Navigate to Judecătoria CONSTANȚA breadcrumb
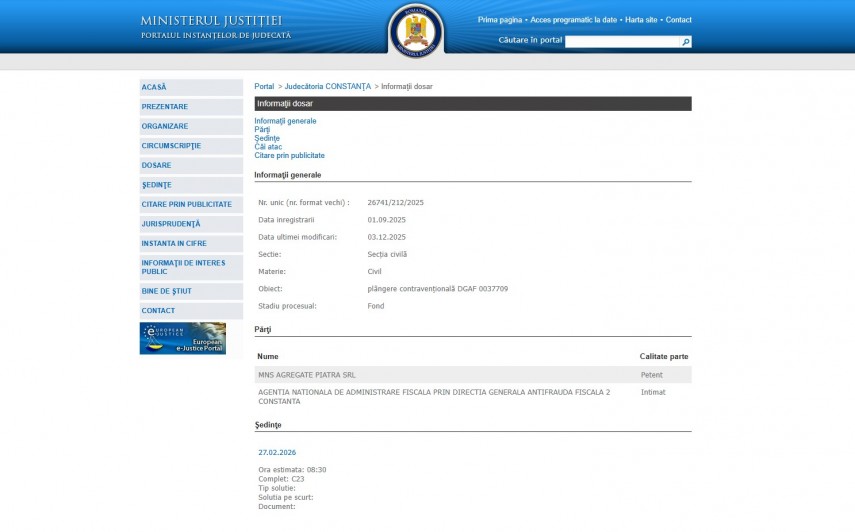The image size is (855, 532). (327, 87)
